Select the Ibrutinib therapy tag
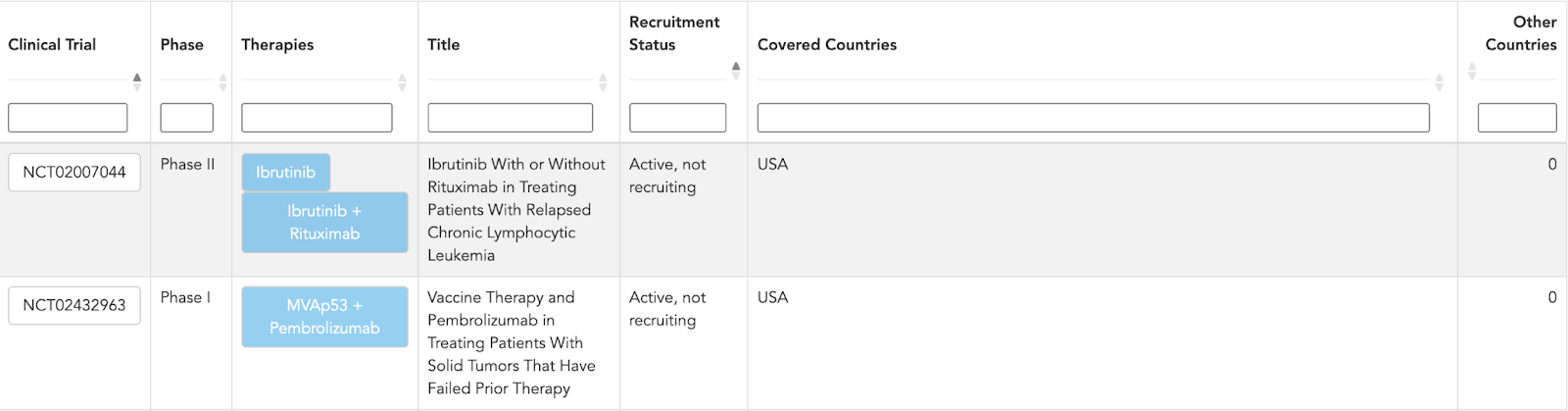1568x411 pixels. click(285, 173)
